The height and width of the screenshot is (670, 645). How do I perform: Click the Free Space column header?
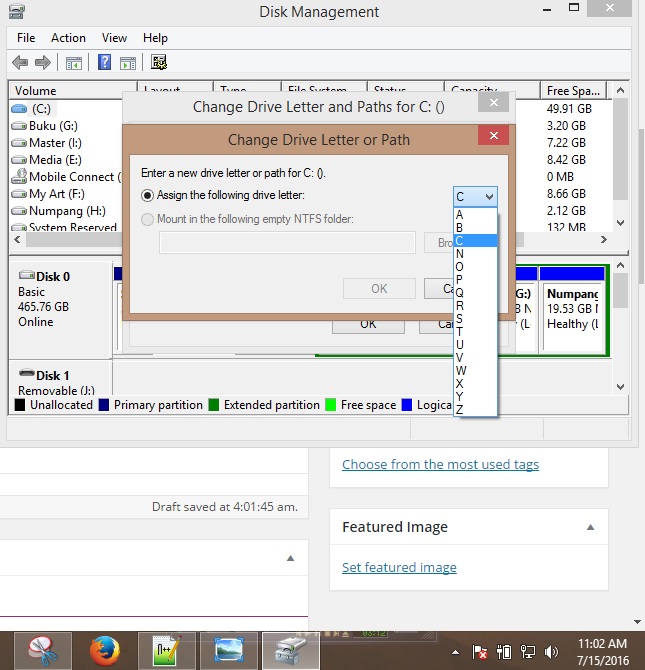[574, 91]
